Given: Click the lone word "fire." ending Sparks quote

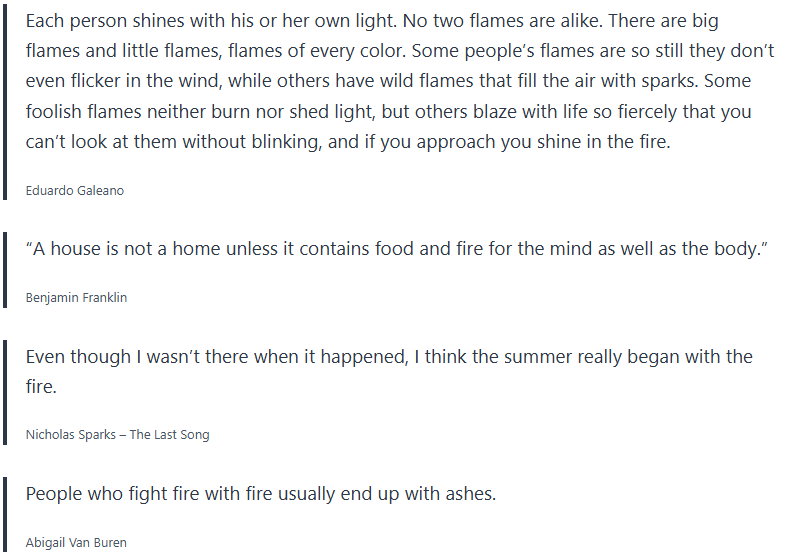Looking at the screenshot, I should tap(42, 386).
